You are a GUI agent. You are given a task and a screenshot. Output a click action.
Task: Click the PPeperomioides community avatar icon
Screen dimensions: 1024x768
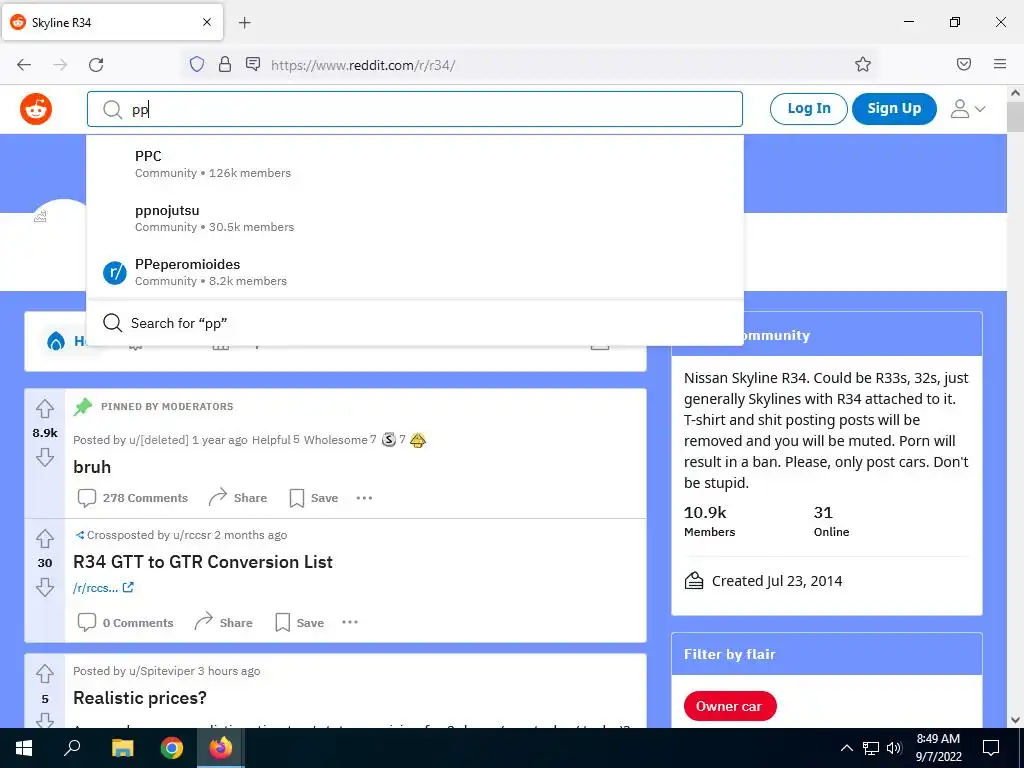[x=115, y=272]
